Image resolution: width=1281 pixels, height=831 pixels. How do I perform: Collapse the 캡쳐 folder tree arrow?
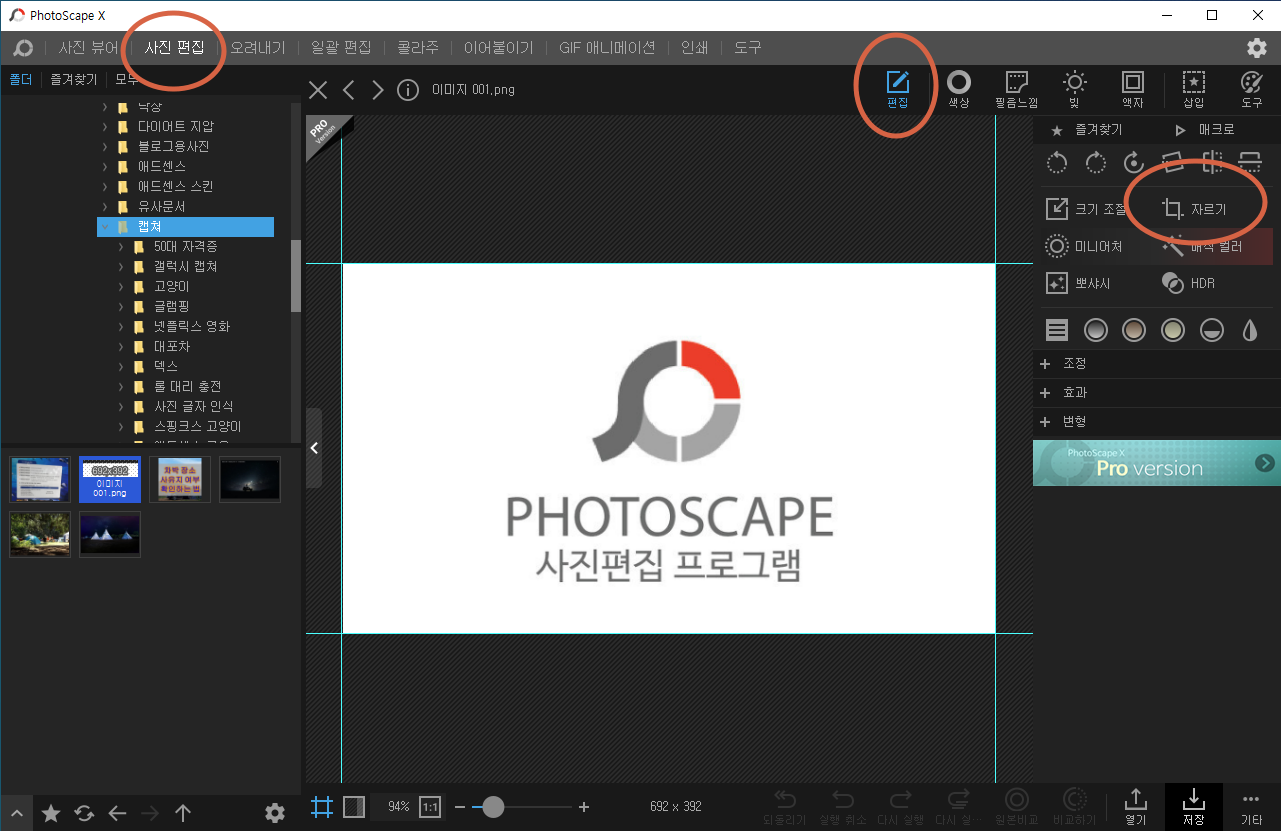105,227
